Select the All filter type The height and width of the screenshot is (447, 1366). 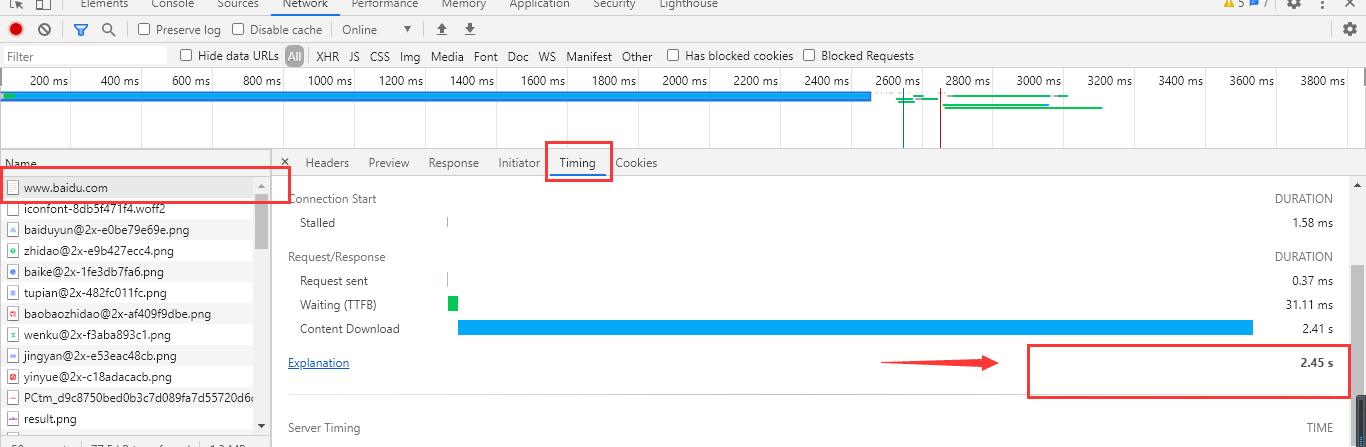coord(294,57)
